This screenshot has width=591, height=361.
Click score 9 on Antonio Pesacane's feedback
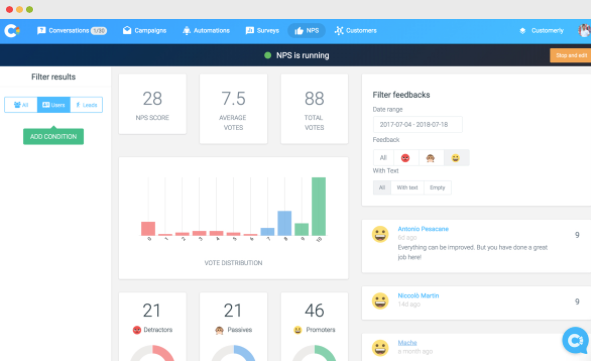(x=577, y=235)
